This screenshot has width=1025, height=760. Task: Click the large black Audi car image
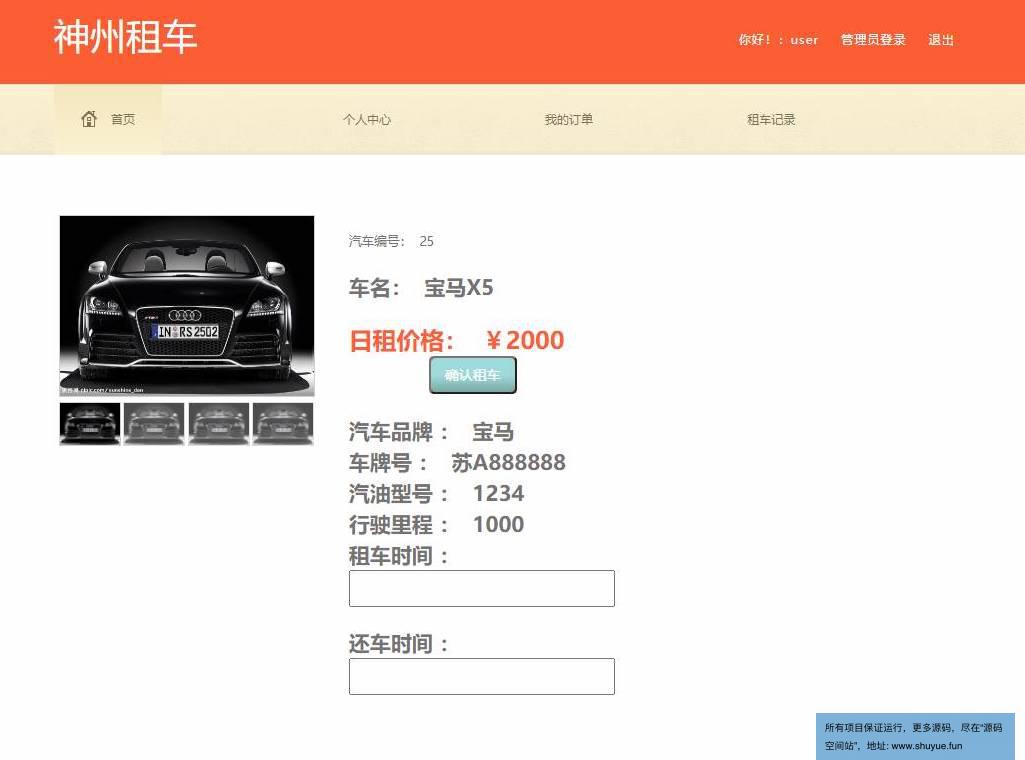click(187, 306)
